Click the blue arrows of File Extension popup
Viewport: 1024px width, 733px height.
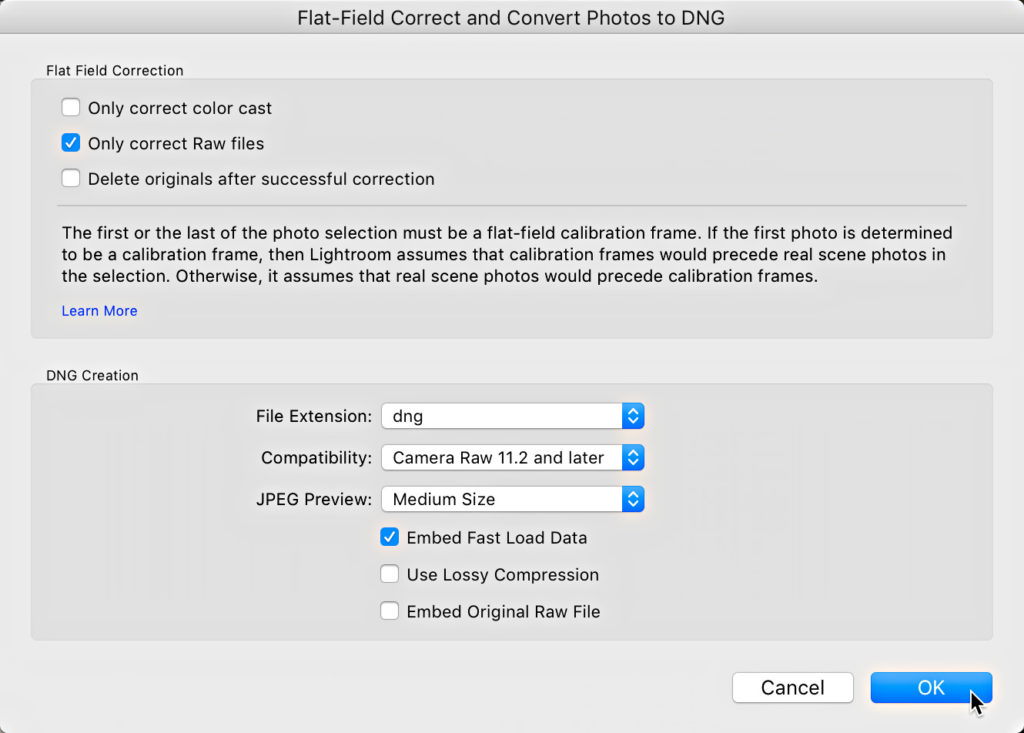633,416
